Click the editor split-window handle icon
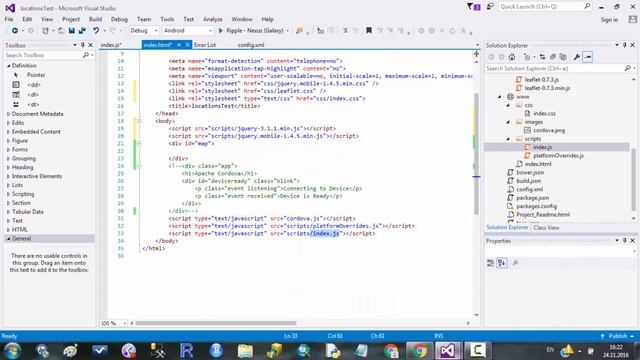The width and height of the screenshot is (640, 360). click(476, 54)
